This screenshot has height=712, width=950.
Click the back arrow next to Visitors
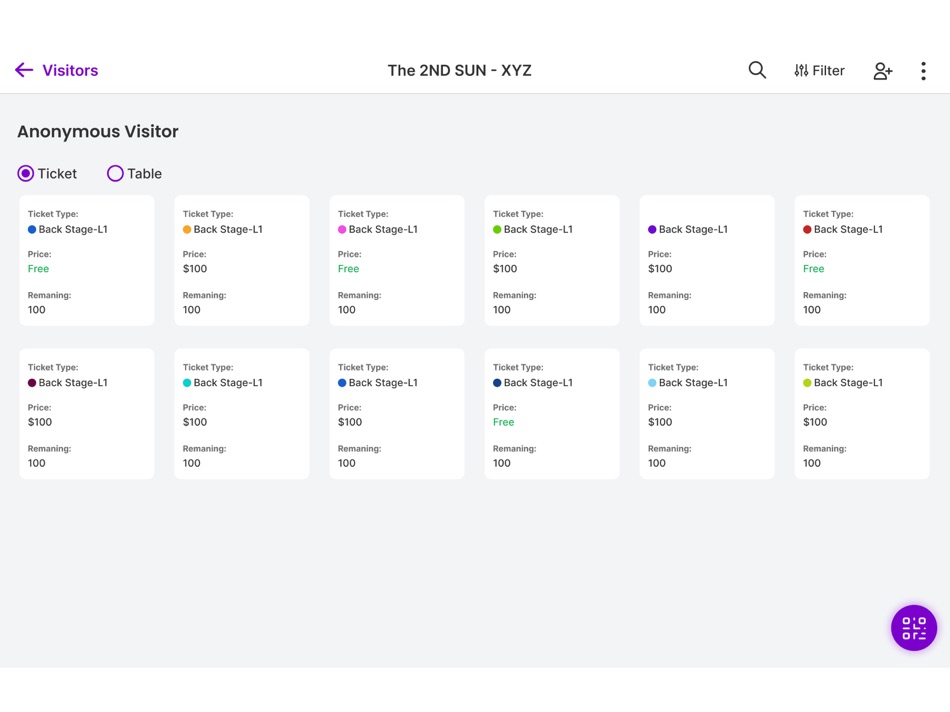24,70
